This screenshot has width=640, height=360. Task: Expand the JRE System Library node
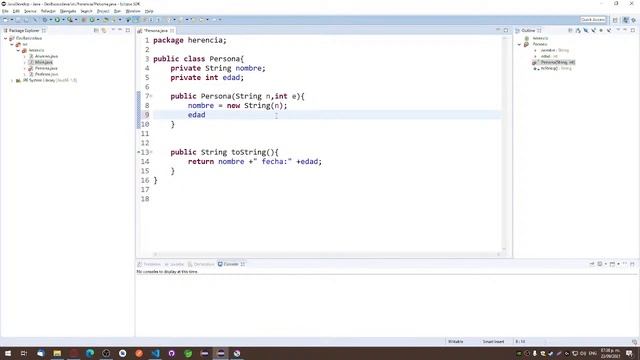click(x=12, y=80)
